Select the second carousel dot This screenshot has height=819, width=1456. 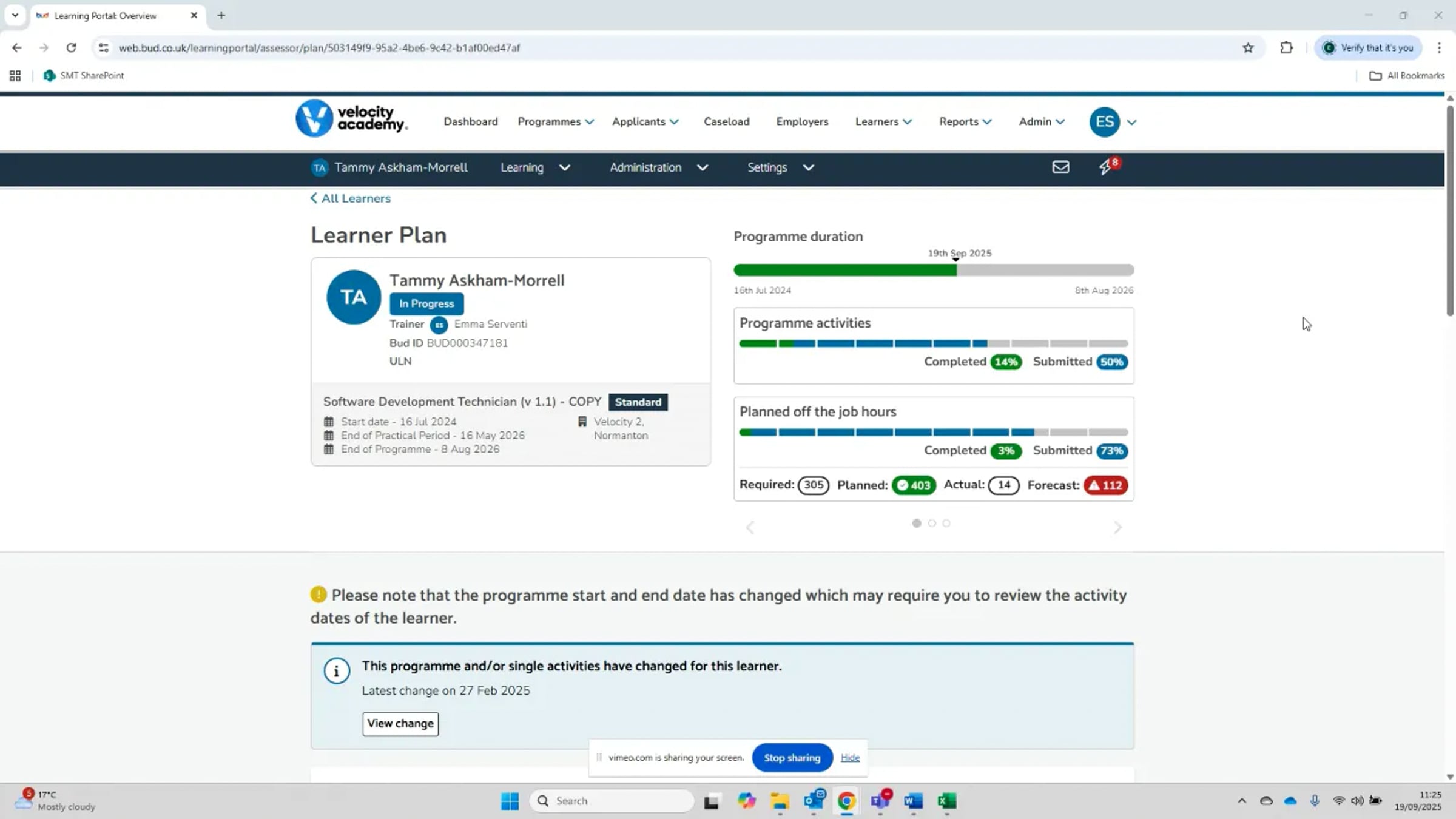click(932, 523)
